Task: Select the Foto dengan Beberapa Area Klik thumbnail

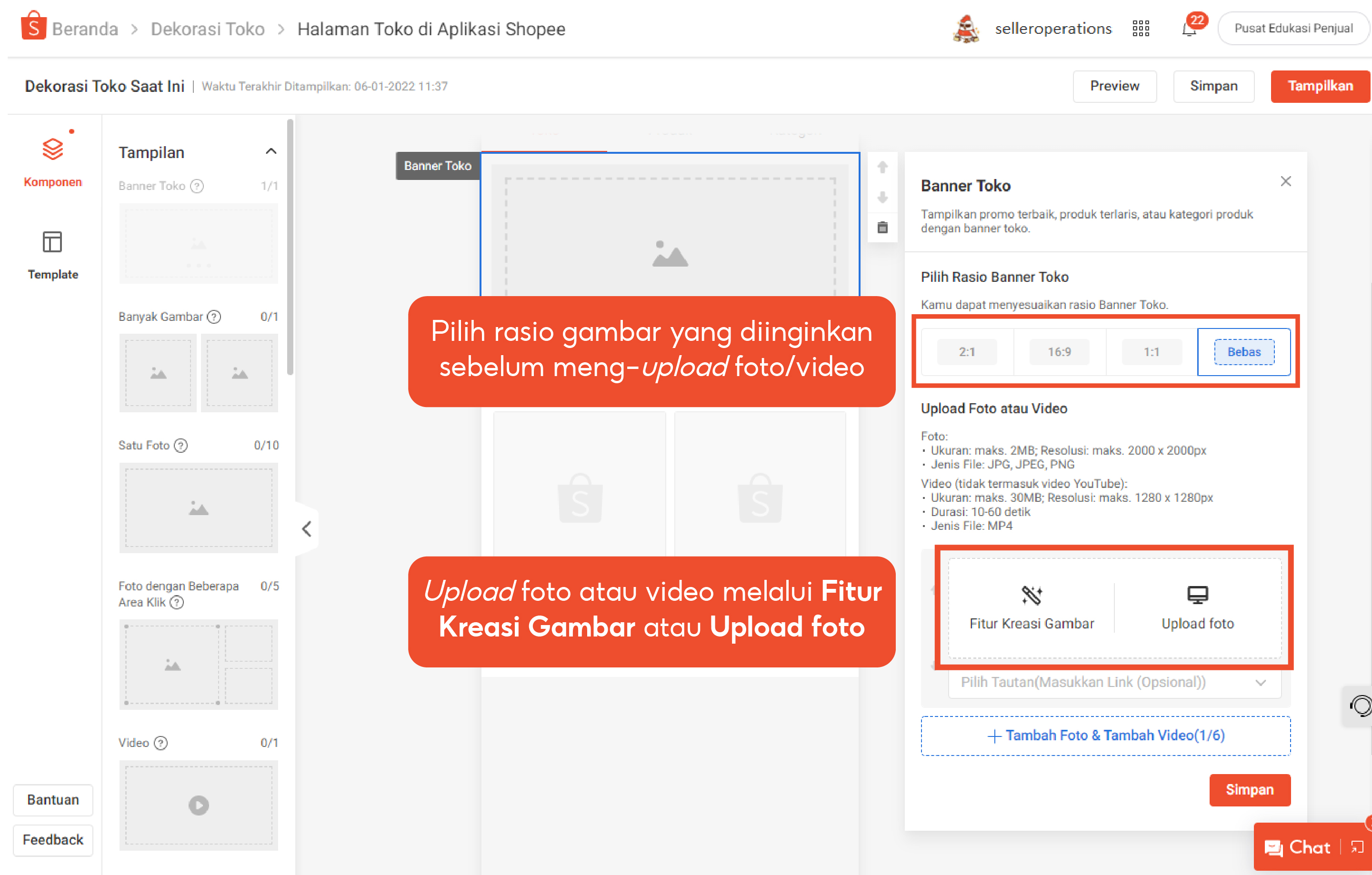Action: (198, 664)
